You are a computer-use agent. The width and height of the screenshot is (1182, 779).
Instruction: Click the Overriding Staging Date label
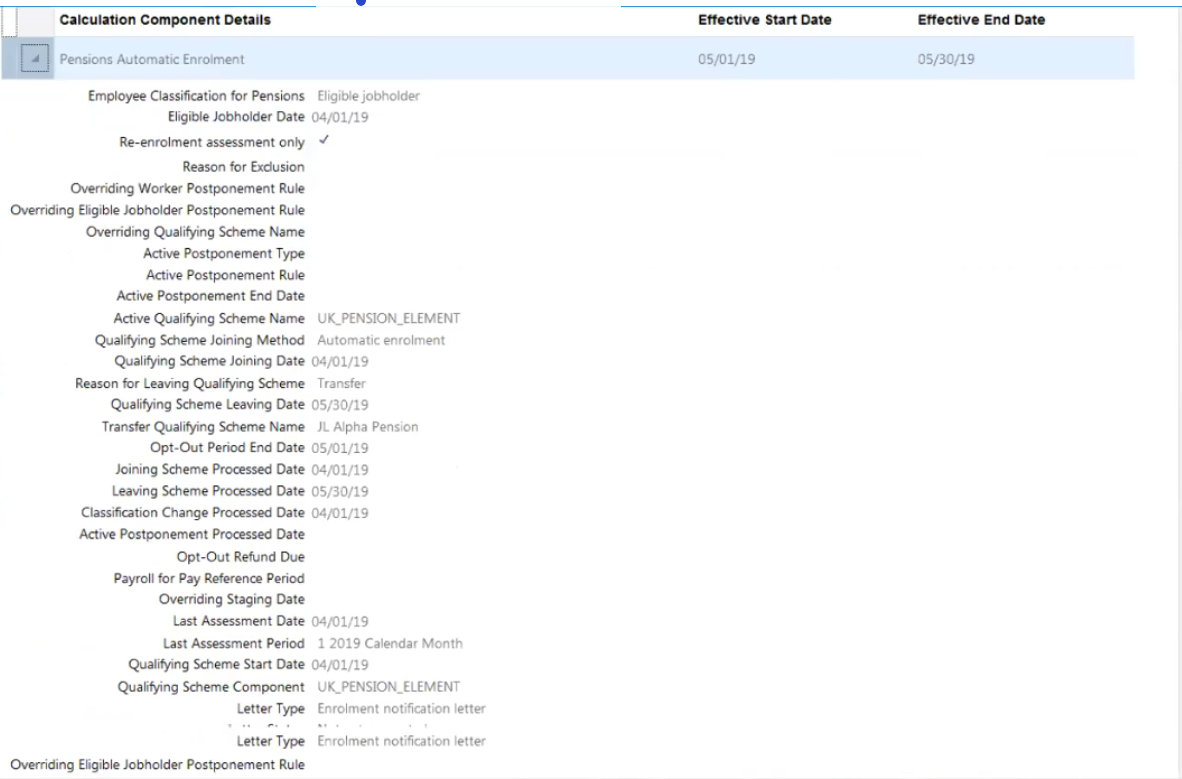(231, 600)
